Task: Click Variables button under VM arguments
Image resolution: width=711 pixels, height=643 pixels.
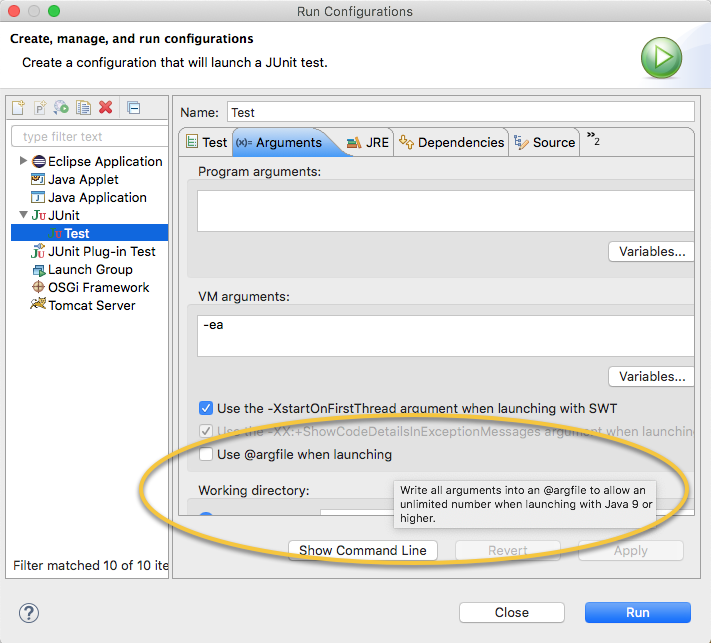Action: click(x=651, y=376)
